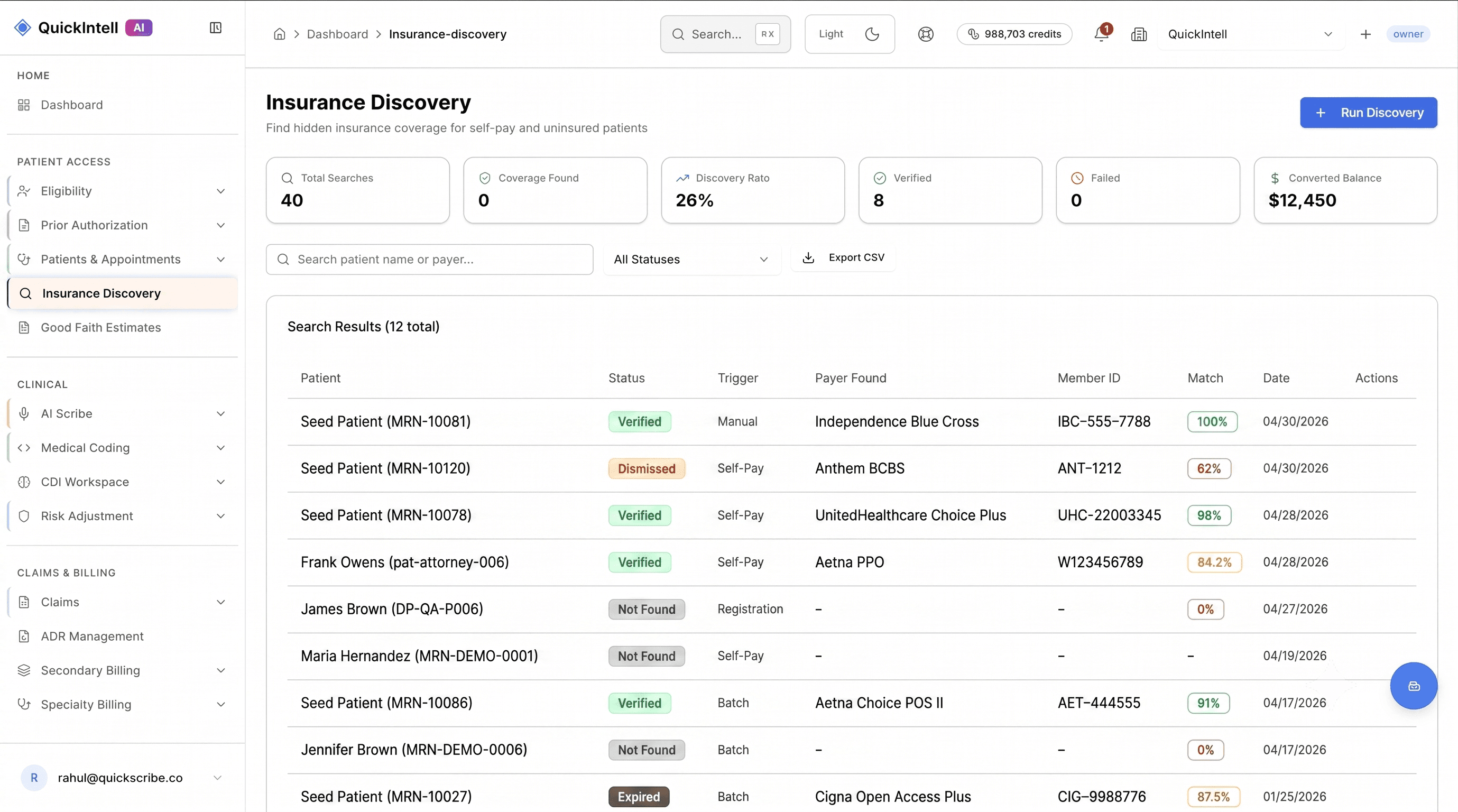The height and width of the screenshot is (812, 1458).
Task: Click Cigna Open Access Plus payer
Action: pyautogui.click(x=892, y=797)
